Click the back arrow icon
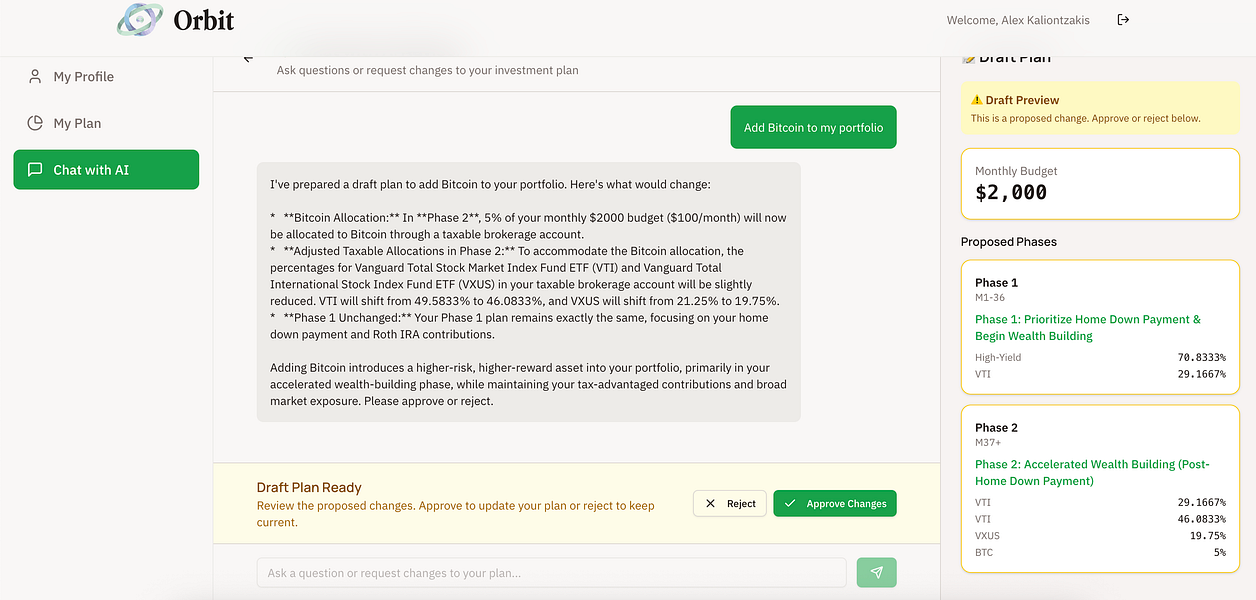 pyautogui.click(x=248, y=58)
